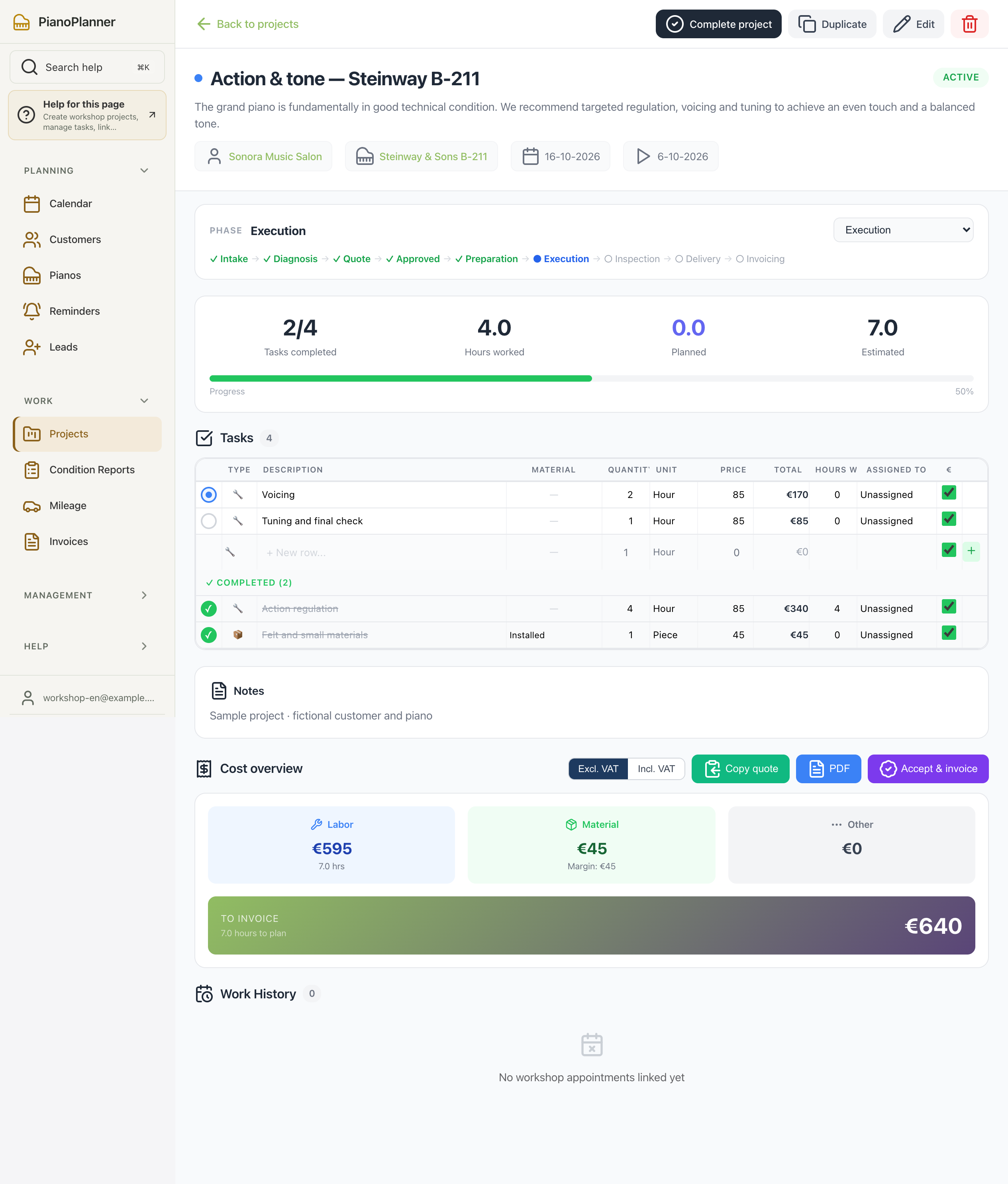Expand the HELP sidebar section
Viewport: 1008px width, 1184px height.
click(x=87, y=646)
